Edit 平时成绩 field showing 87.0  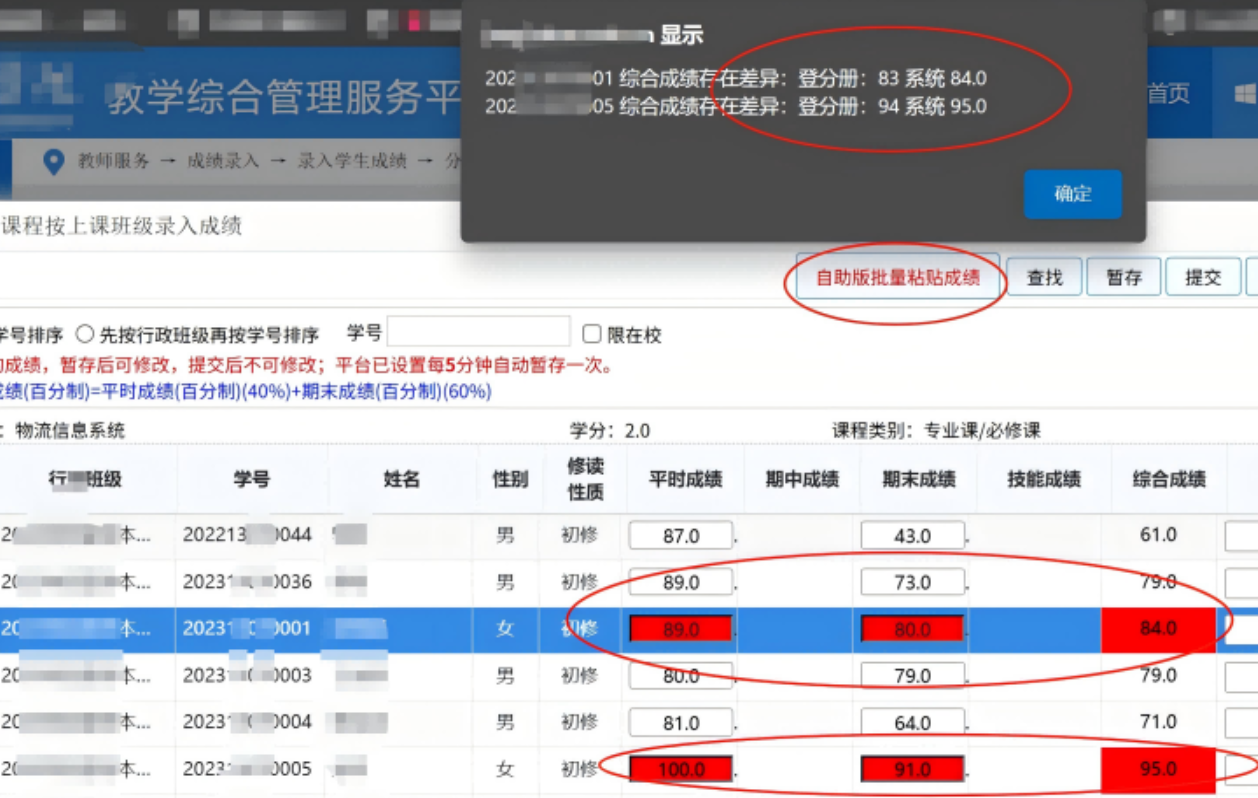(x=681, y=535)
